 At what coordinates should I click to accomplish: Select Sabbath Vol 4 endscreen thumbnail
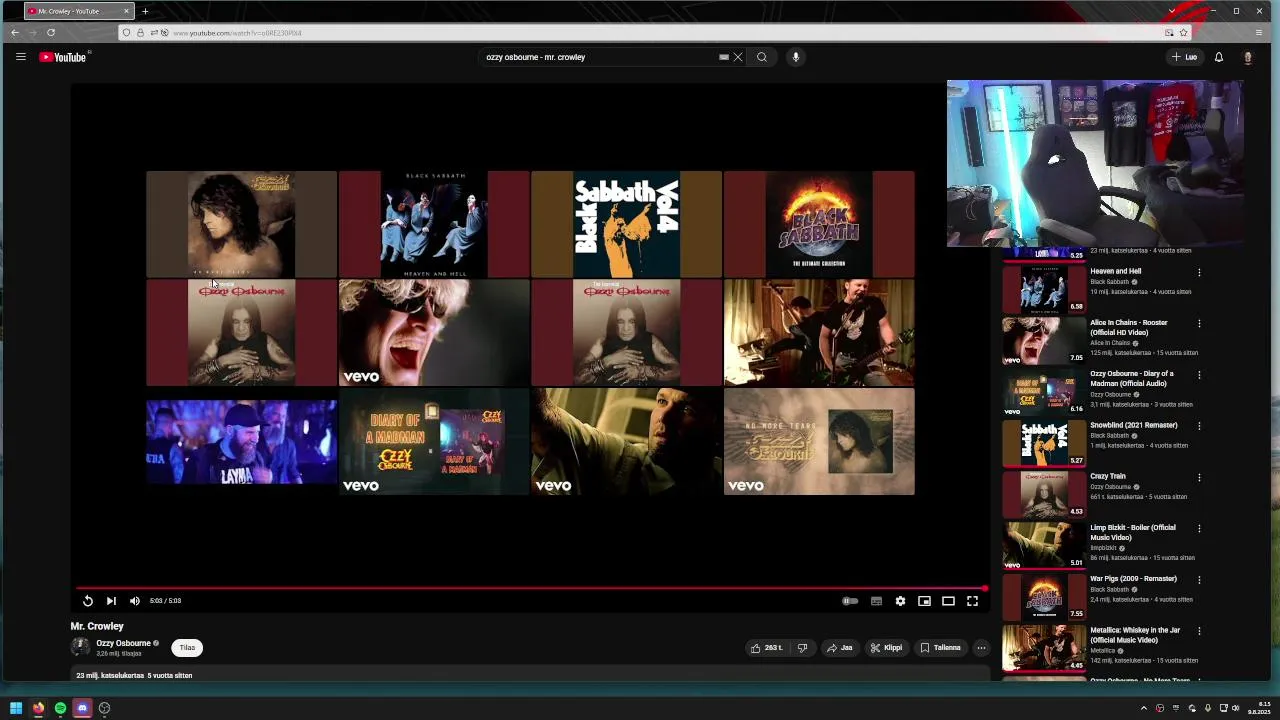click(x=627, y=224)
